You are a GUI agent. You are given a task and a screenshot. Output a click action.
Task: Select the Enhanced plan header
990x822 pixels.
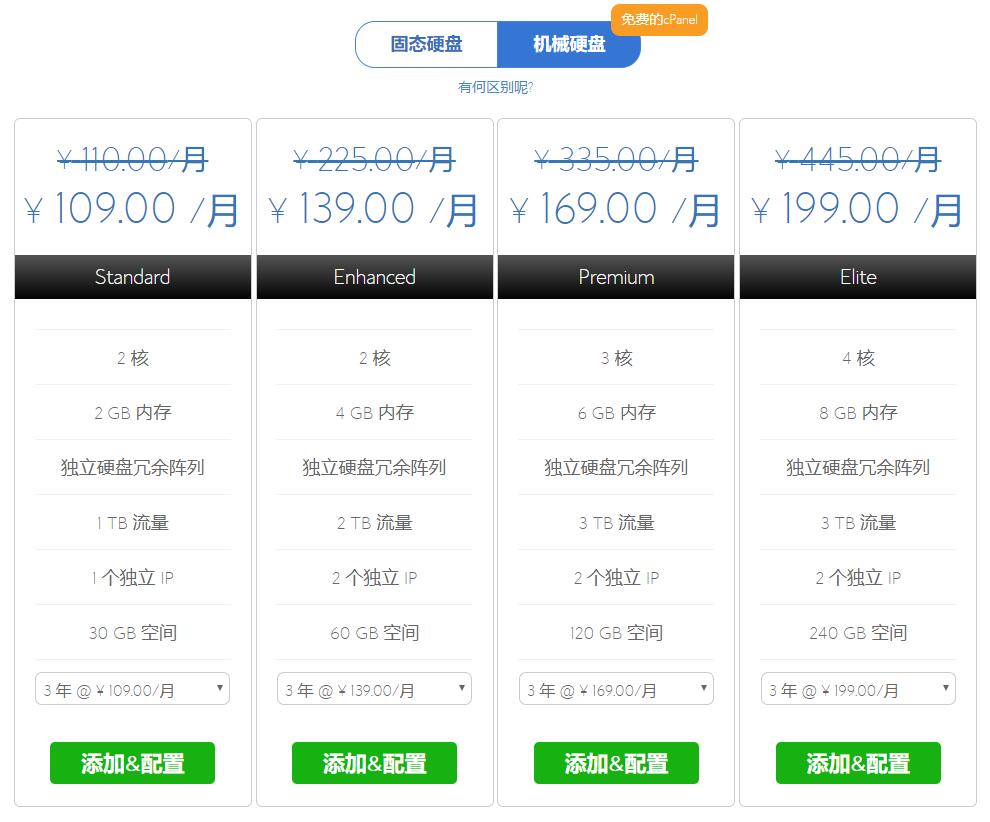(374, 277)
